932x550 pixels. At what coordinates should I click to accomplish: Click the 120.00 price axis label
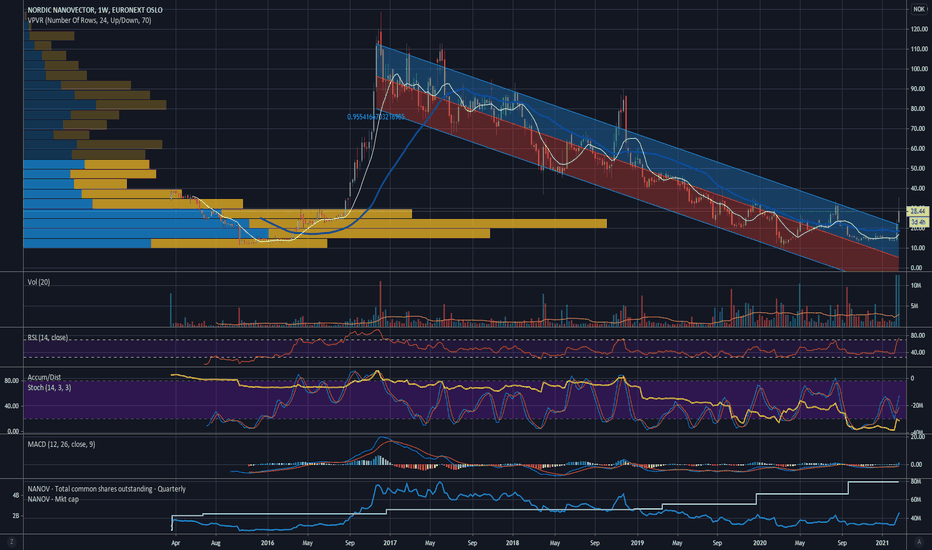[918, 29]
